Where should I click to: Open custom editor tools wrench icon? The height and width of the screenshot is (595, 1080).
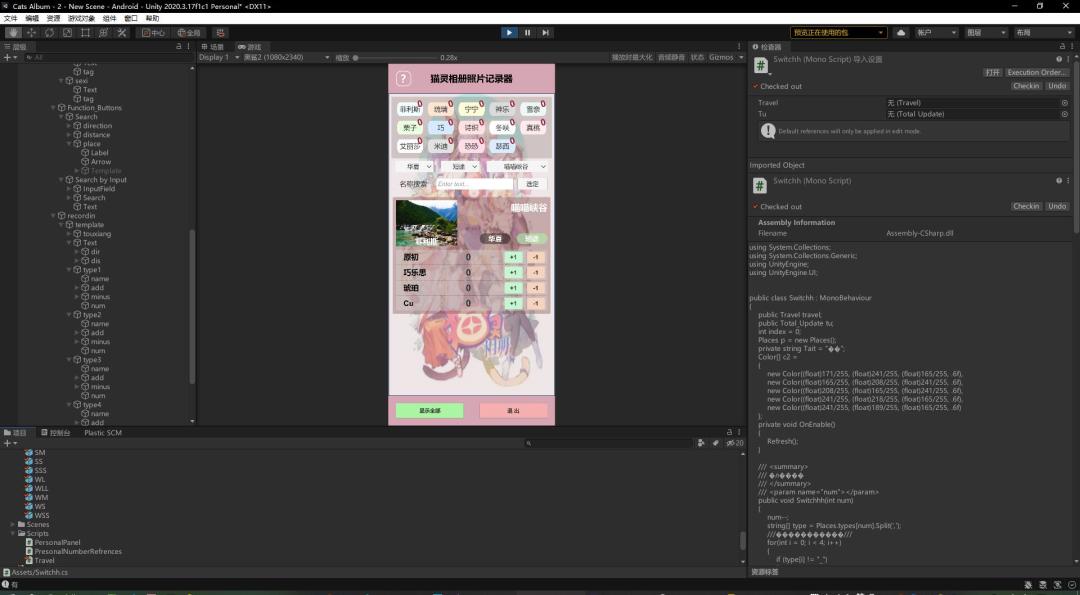(122, 32)
